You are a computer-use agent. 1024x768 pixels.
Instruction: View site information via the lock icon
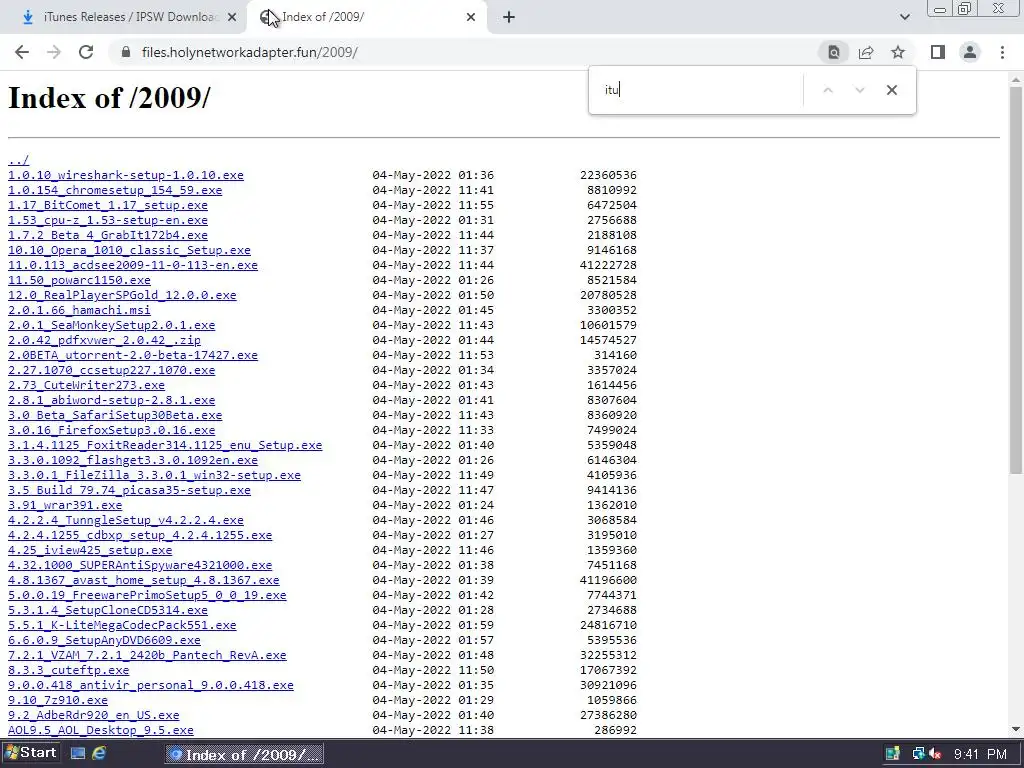(x=126, y=52)
